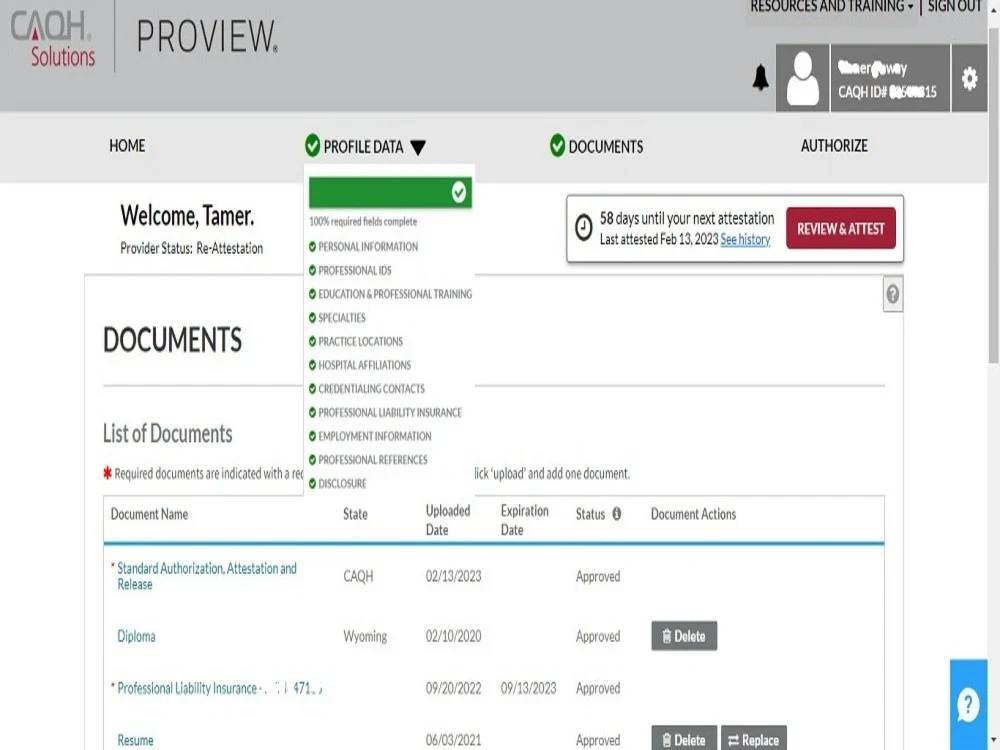
Task: Open Education & Professional Training section
Action: (395, 294)
